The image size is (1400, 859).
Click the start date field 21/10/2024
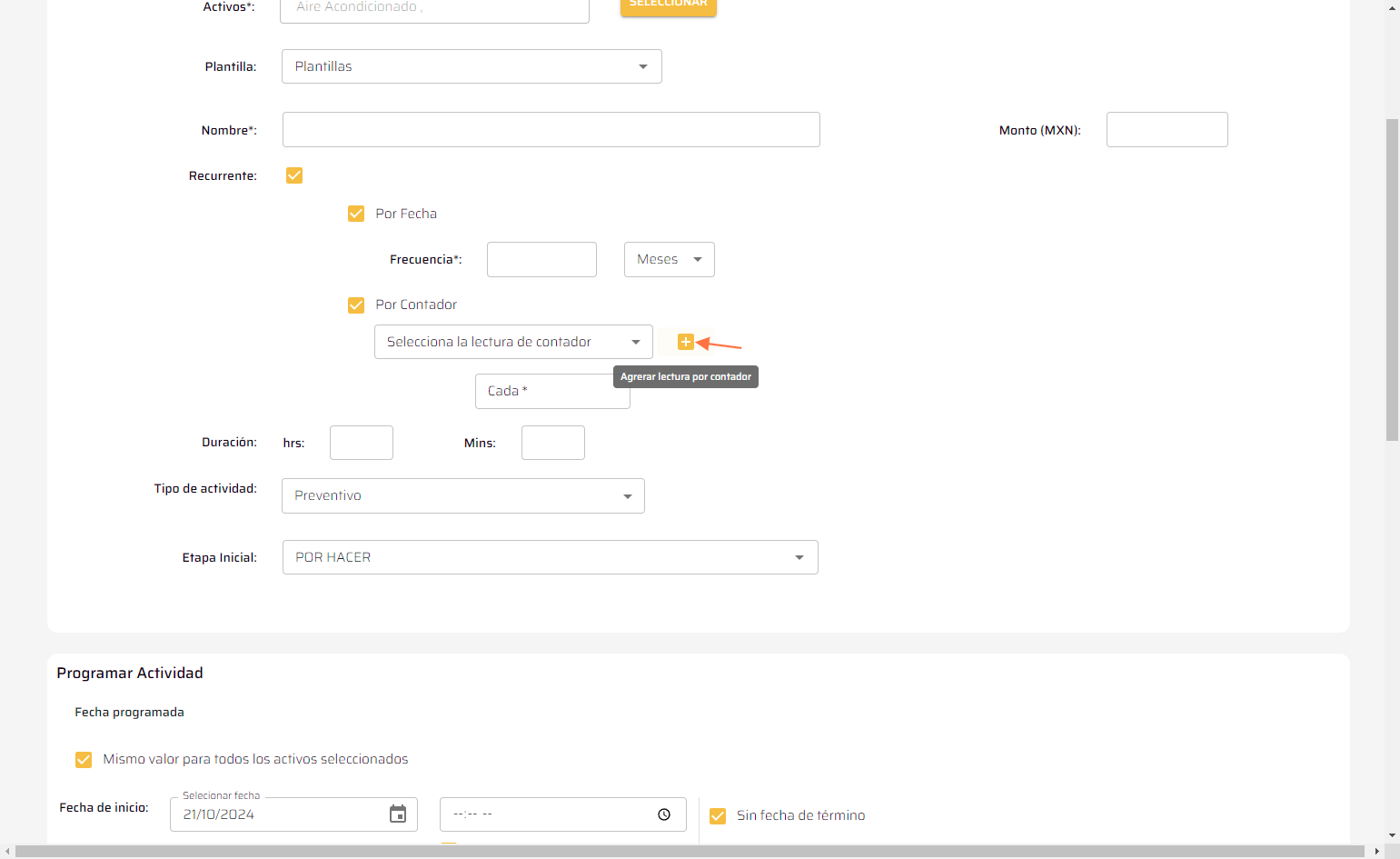click(x=293, y=814)
